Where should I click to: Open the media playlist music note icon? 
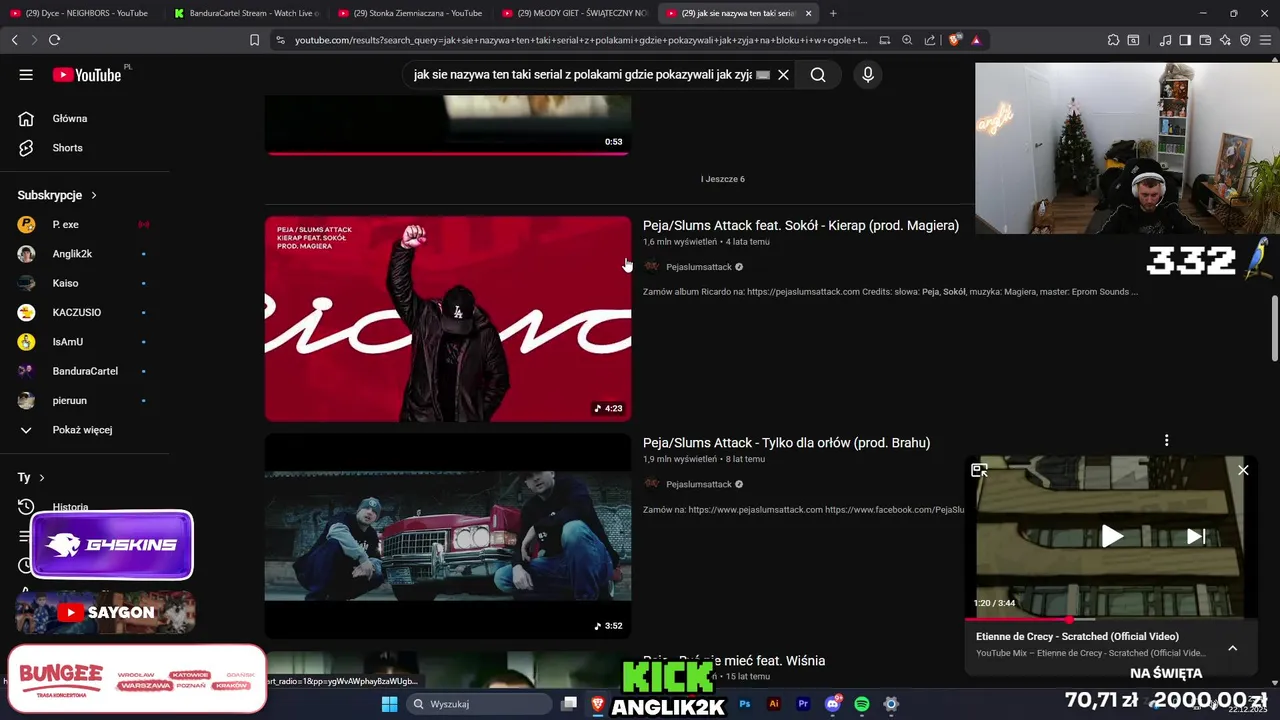click(1165, 40)
